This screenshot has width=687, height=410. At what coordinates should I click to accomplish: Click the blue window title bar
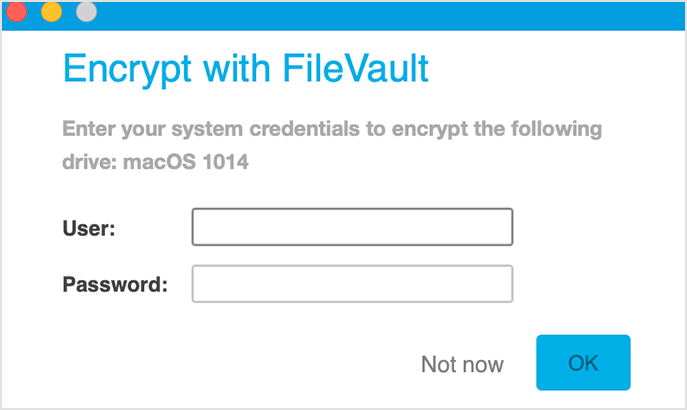380,14
